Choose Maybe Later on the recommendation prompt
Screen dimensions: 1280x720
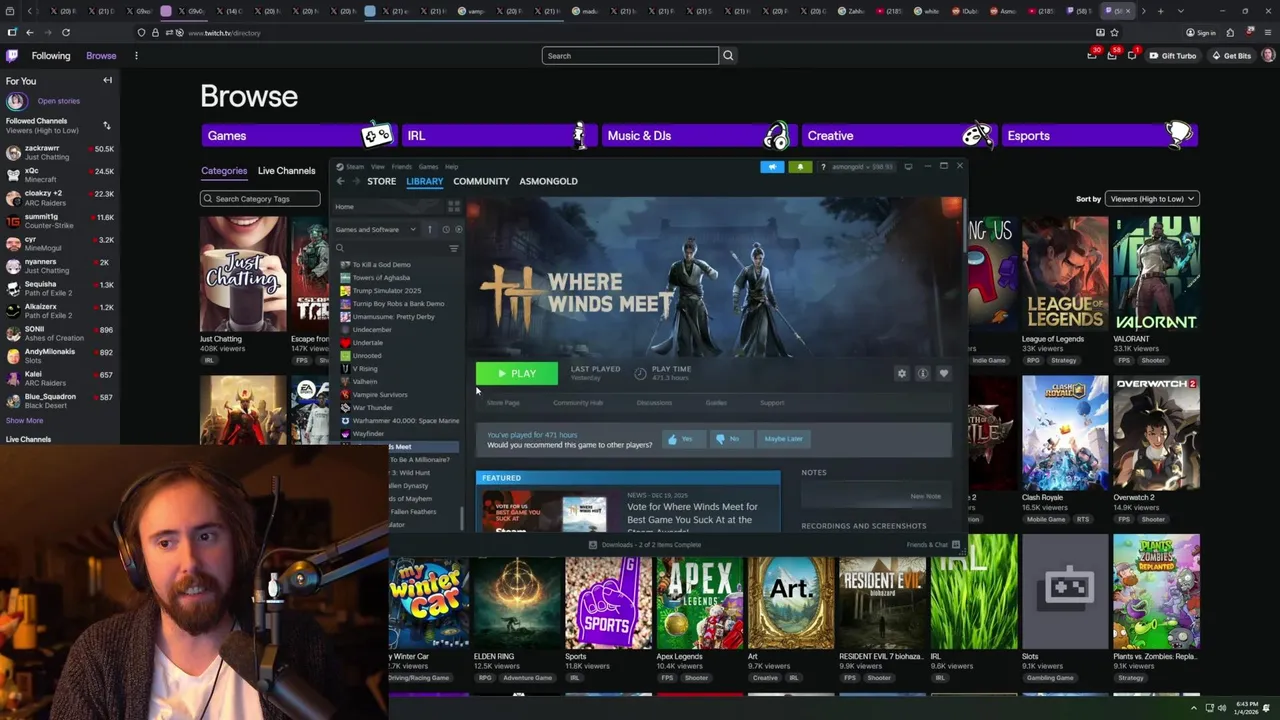click(783, 439)
